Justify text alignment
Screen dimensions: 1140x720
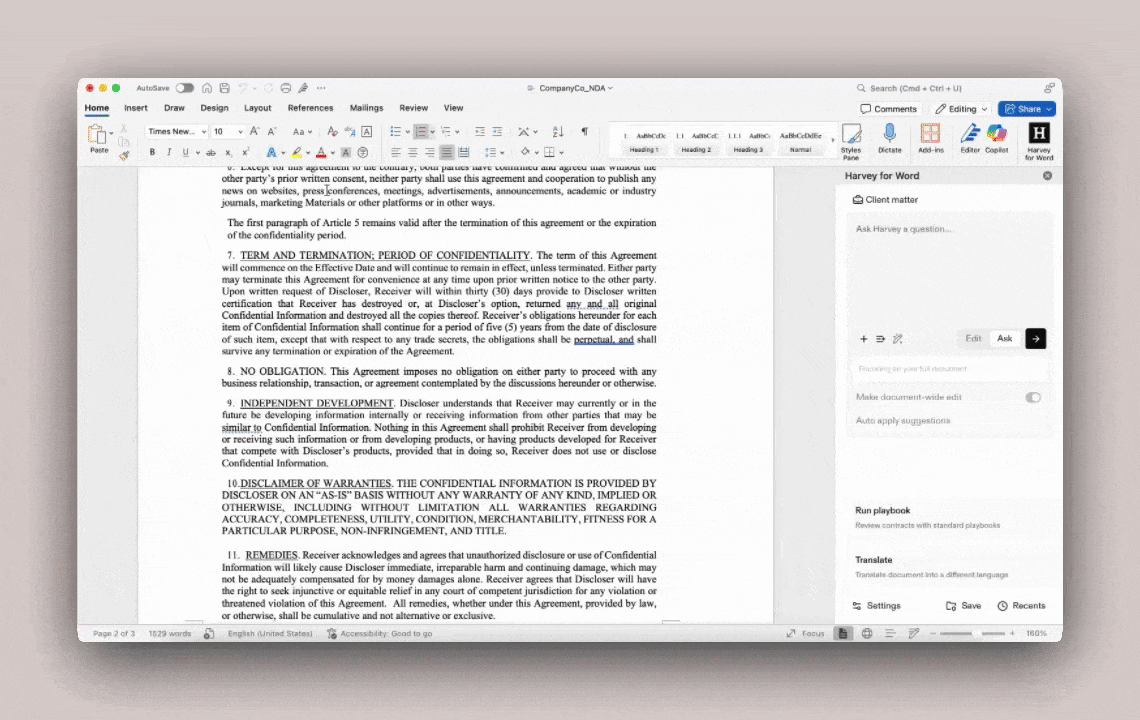pos(446,152)
